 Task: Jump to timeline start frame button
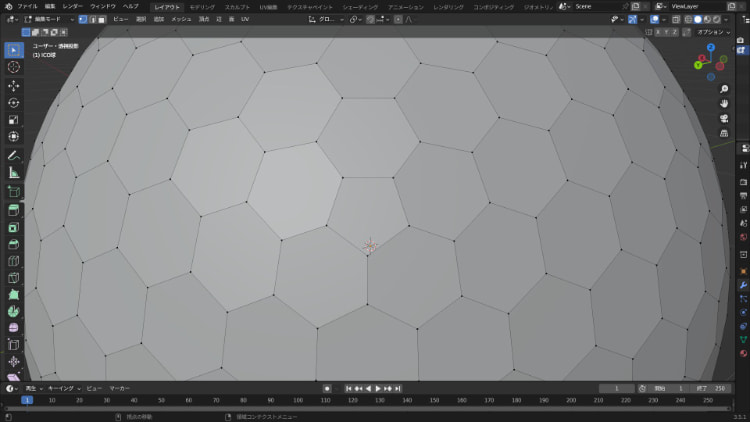[x=349, y=389]
